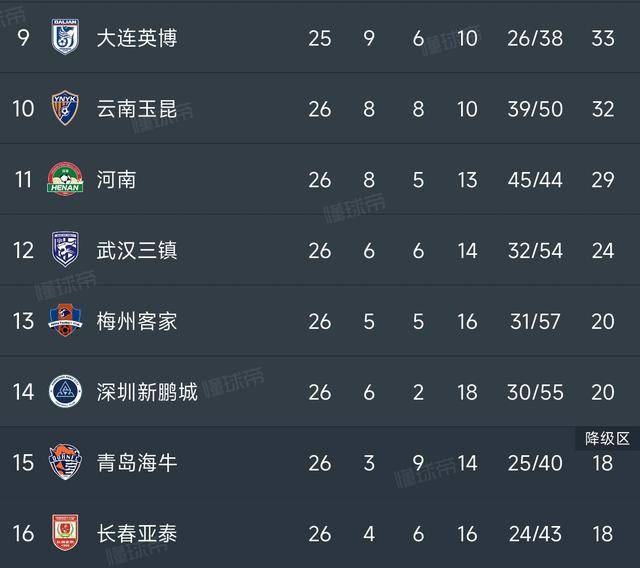The height and width of the screenshot is (568, 640).
Task: Select the 长春亚泰 team name
Action: click(137, 533)
